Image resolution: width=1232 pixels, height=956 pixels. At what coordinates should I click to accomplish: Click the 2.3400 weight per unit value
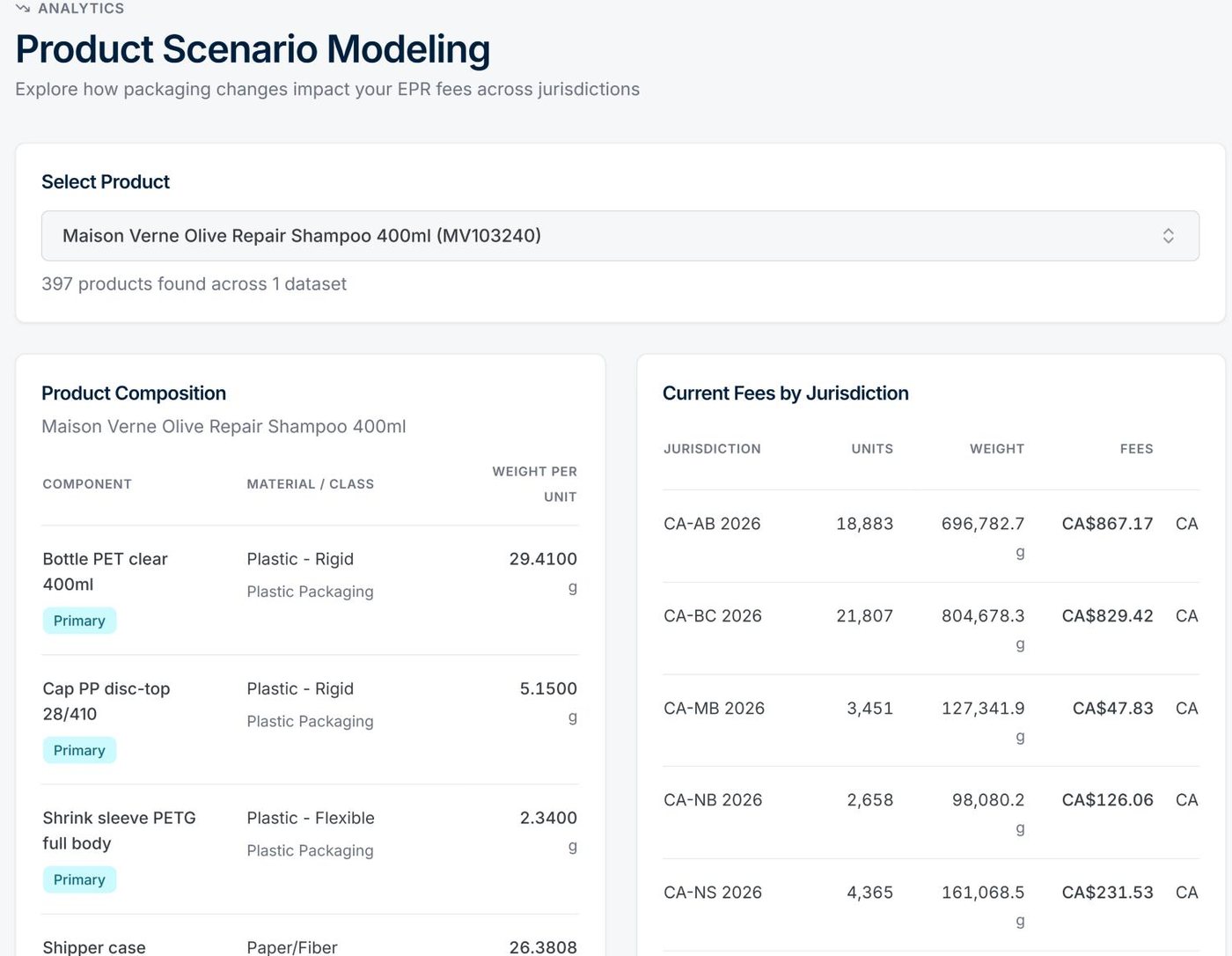(x=548, y=818)
